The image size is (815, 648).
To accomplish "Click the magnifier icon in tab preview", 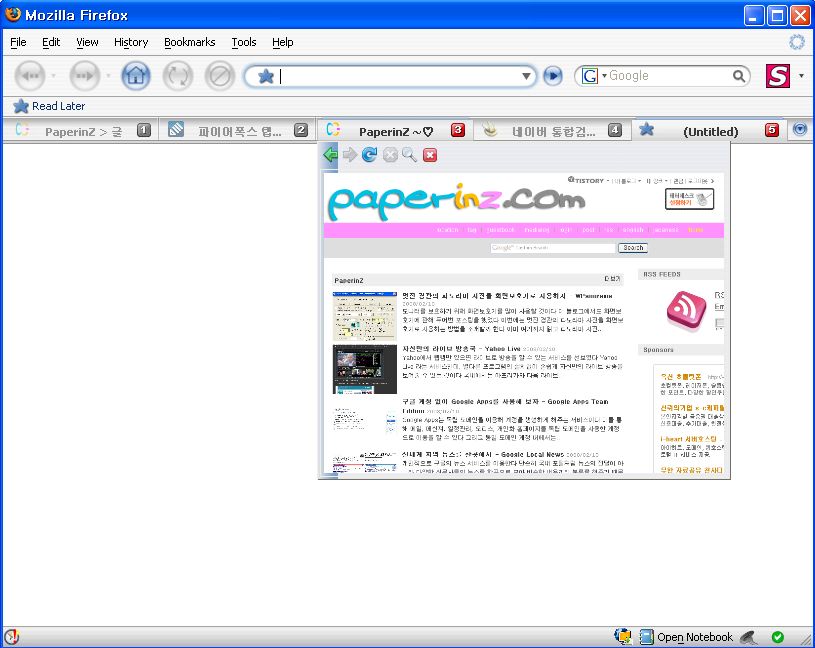I will 410,154.
